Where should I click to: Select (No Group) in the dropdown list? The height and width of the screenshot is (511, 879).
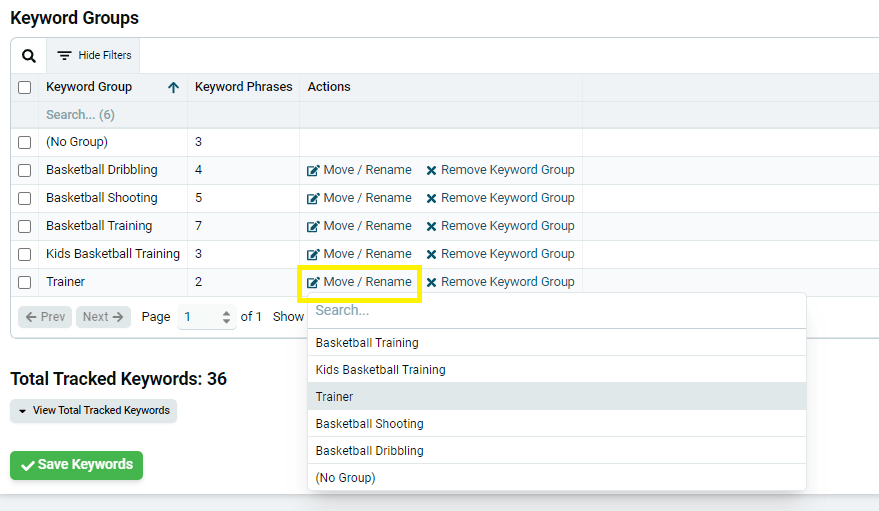point(557,477)
